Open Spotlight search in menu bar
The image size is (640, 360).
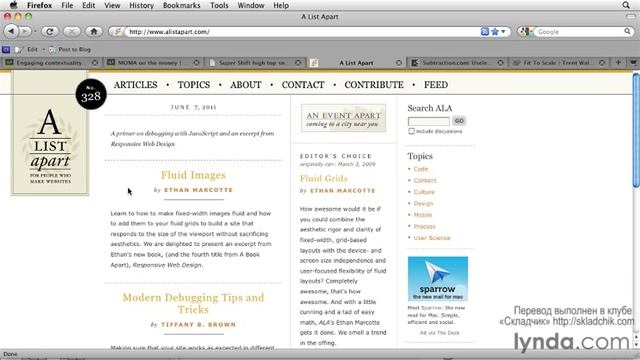click(x=626, y=5)
